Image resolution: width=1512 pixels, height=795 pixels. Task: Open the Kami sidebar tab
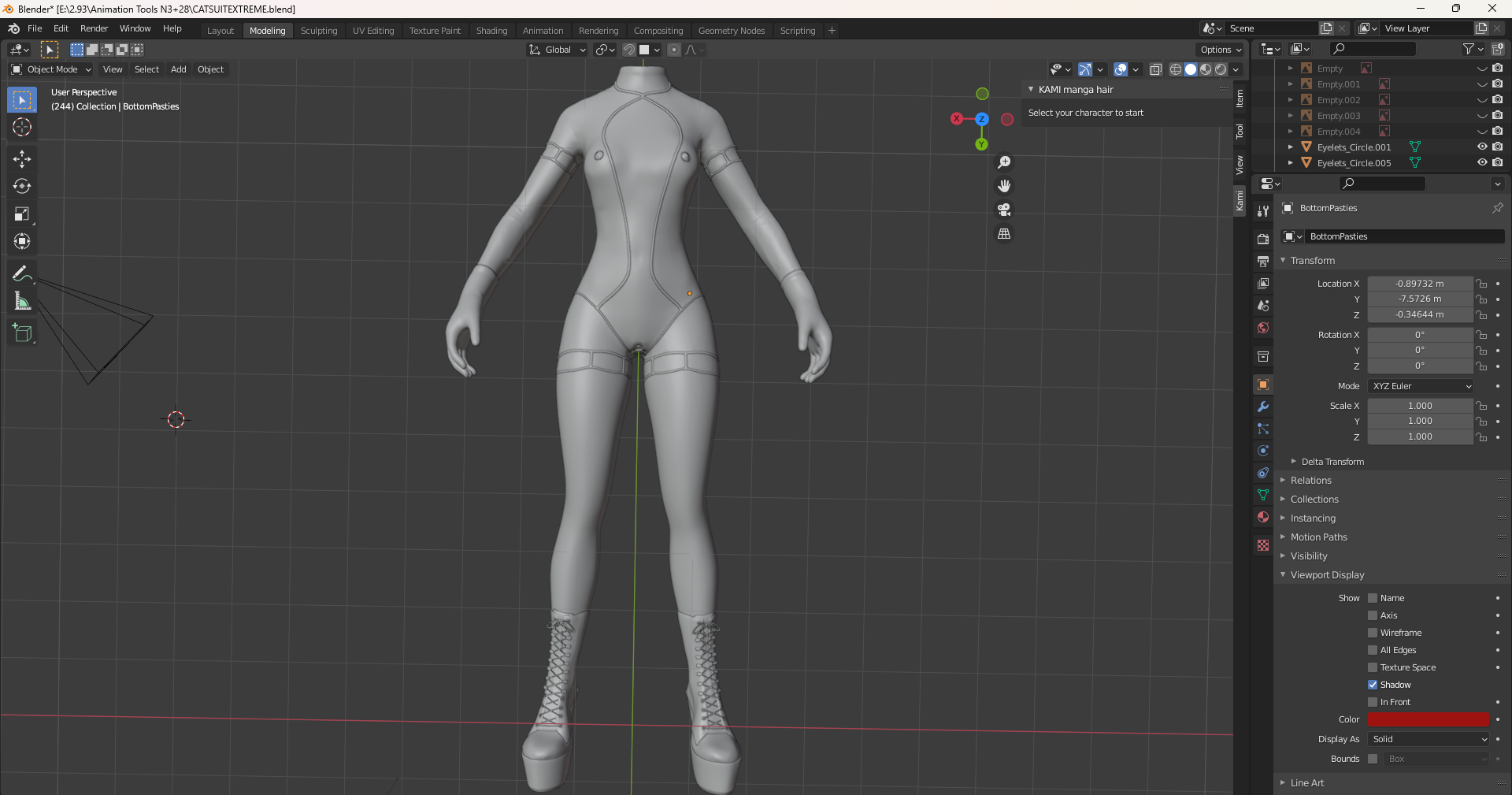pyautogui.click(x=1240, y=201)
